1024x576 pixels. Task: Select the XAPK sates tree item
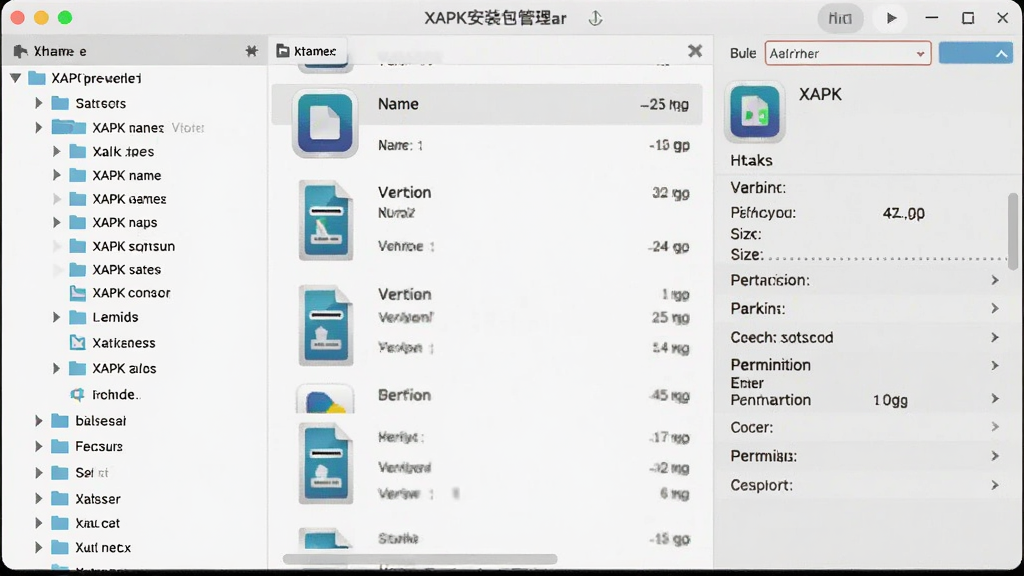[x=115, y=270]
